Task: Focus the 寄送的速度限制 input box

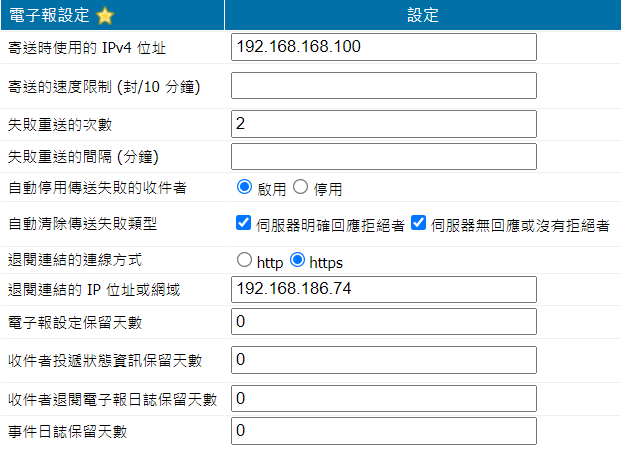Action: (383, 86)
